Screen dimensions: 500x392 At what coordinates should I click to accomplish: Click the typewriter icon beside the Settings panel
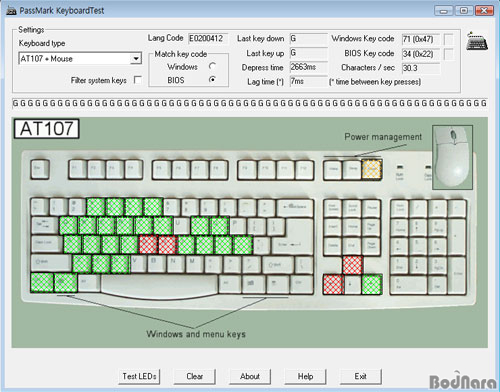(x=477, y=41)
